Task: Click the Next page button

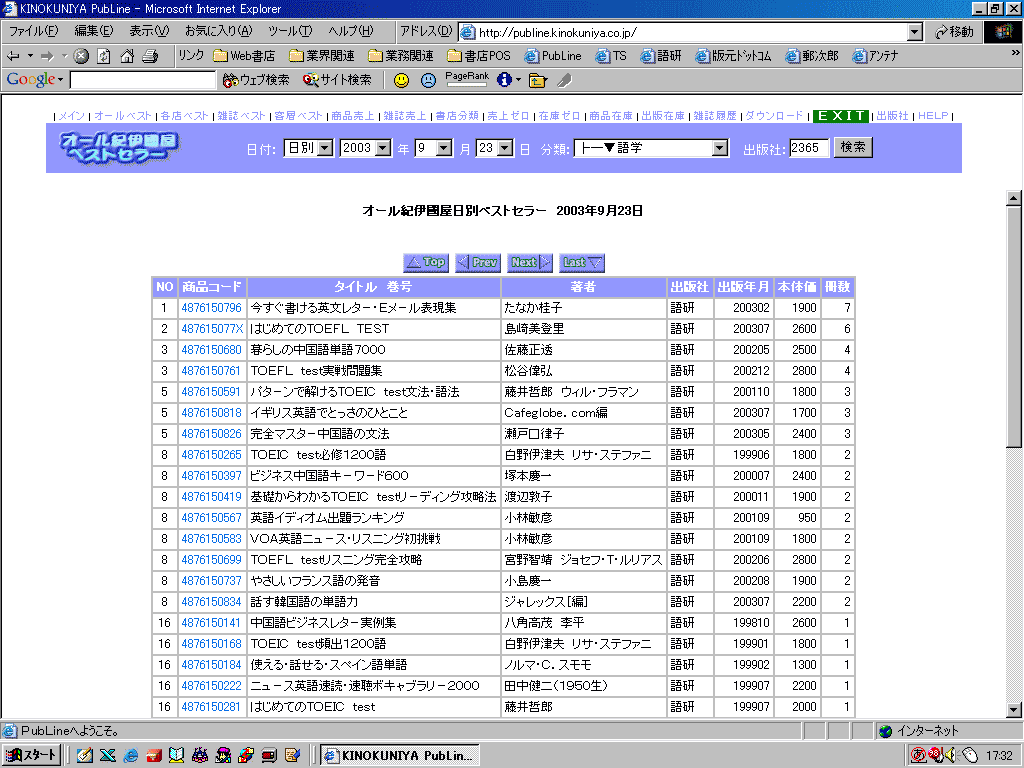Action: pyautogui.click(x=530, y=263)
